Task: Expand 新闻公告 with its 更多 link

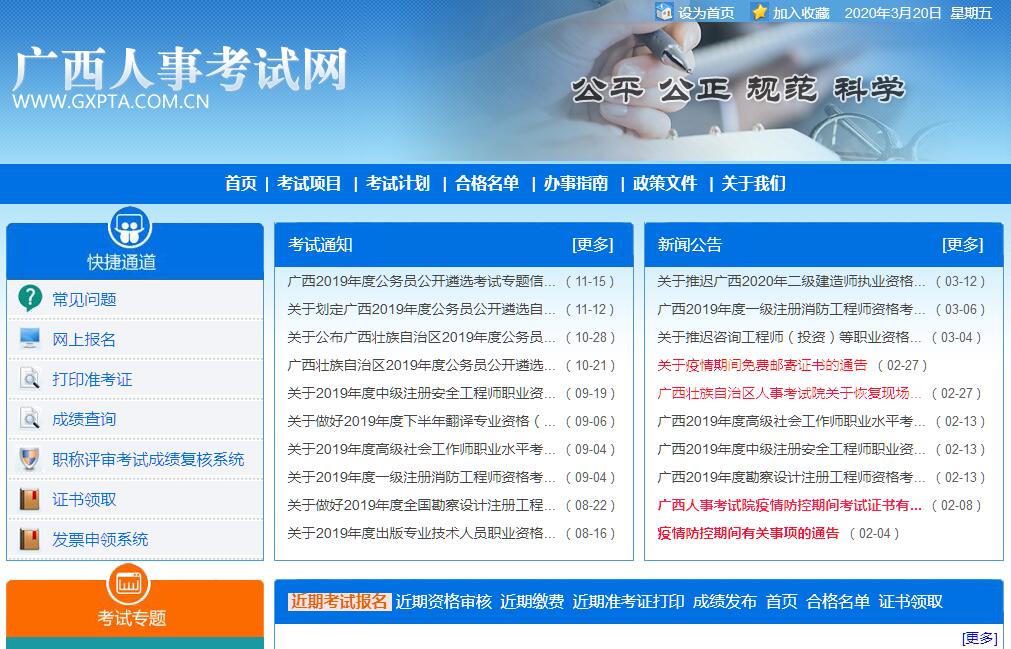Action: pos(962,245)
